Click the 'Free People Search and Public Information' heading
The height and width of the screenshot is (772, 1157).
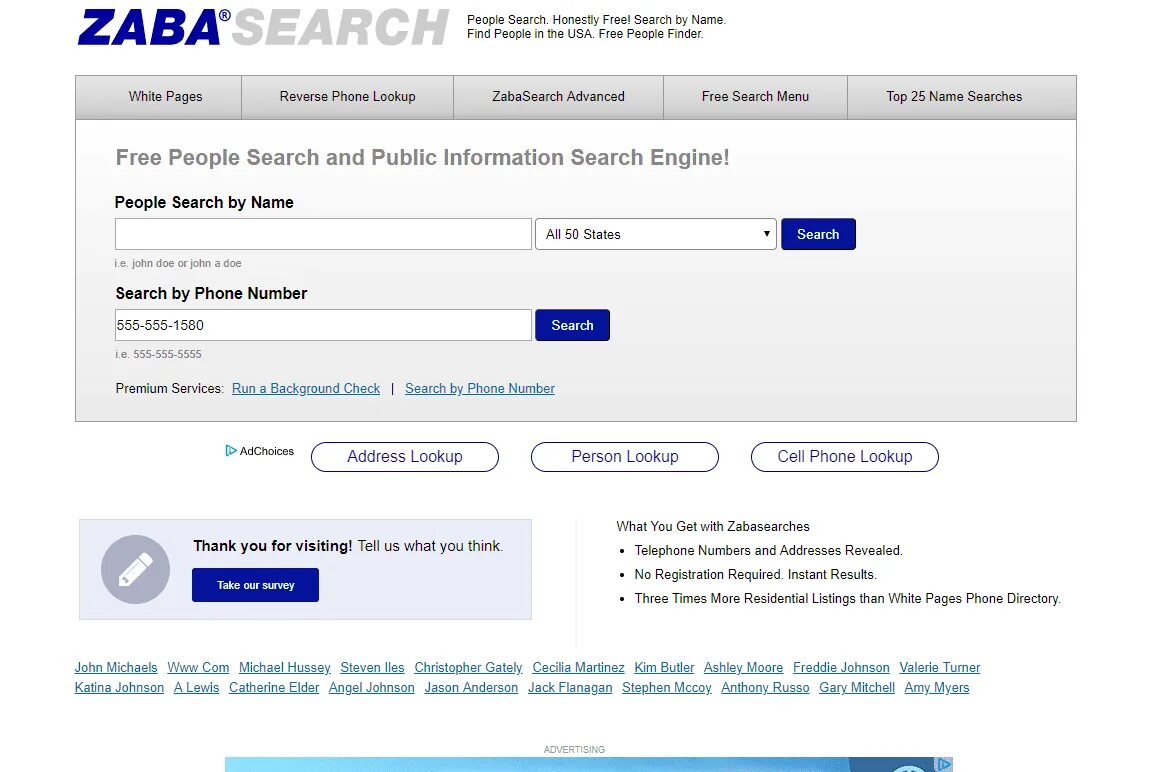click(x=422, y=157)
